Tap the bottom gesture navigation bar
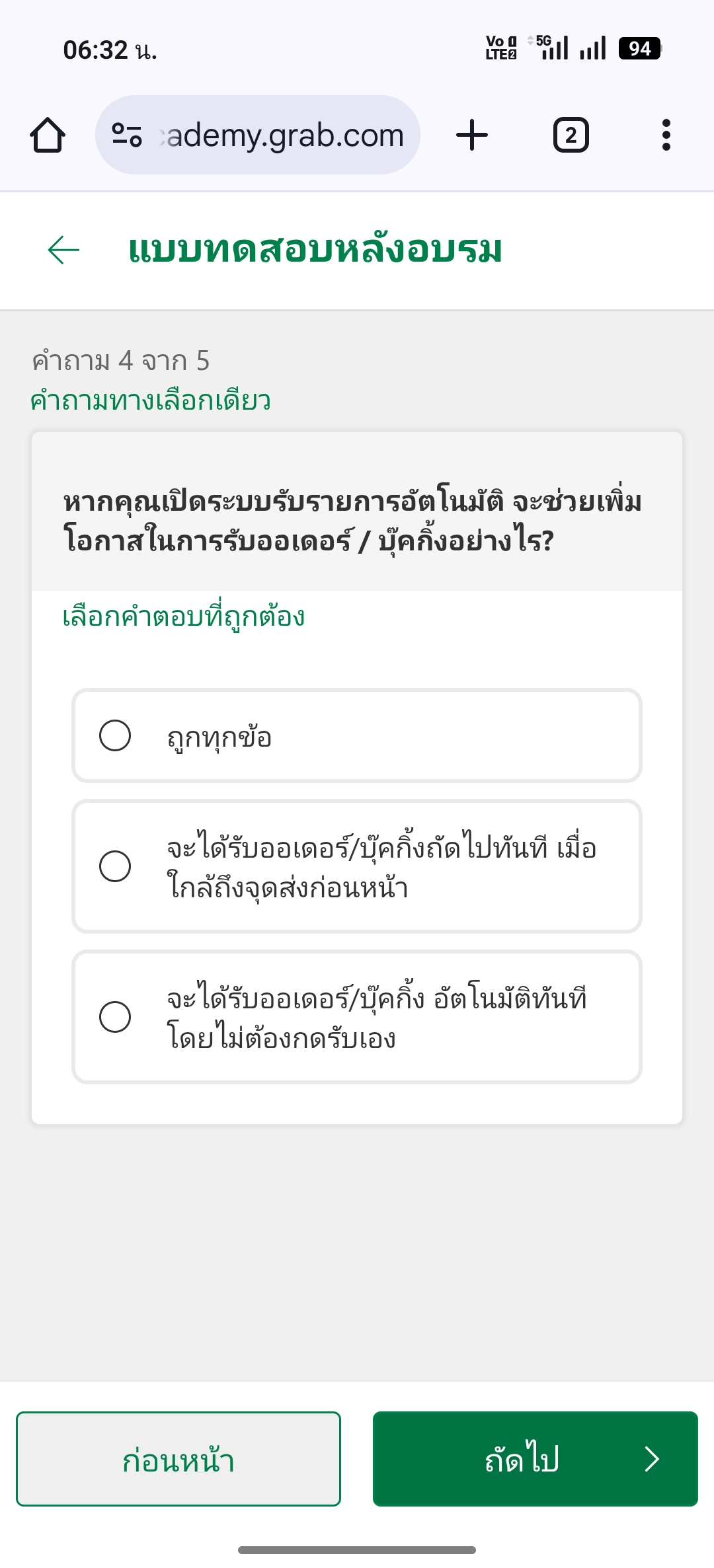This screenshot has height=1568, width=714. click(357, 1550)
